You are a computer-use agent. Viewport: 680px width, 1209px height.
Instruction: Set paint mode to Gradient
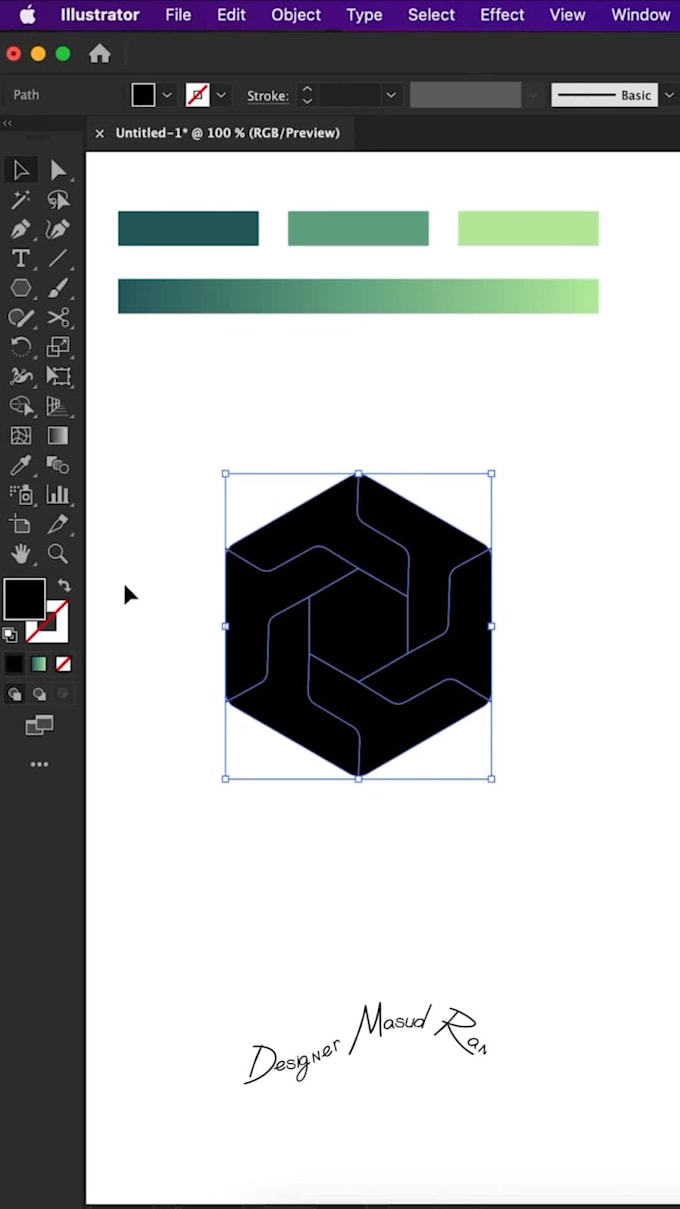point(39,664)
